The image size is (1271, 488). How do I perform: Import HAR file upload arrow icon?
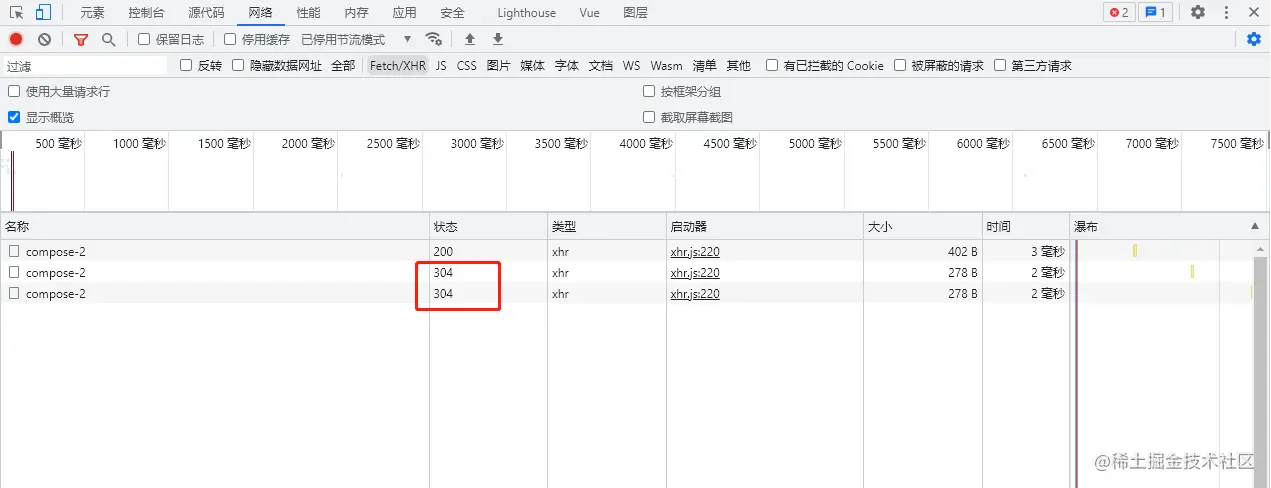pos(470,39)
